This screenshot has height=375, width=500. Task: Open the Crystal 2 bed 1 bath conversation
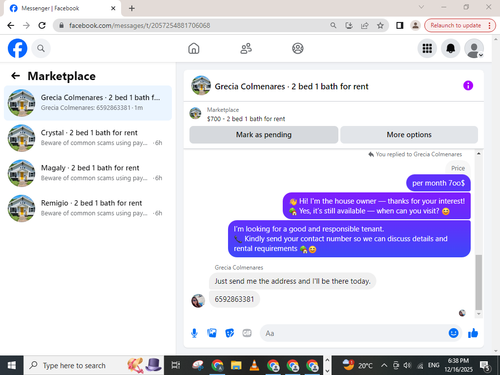(x=88, y=138)
